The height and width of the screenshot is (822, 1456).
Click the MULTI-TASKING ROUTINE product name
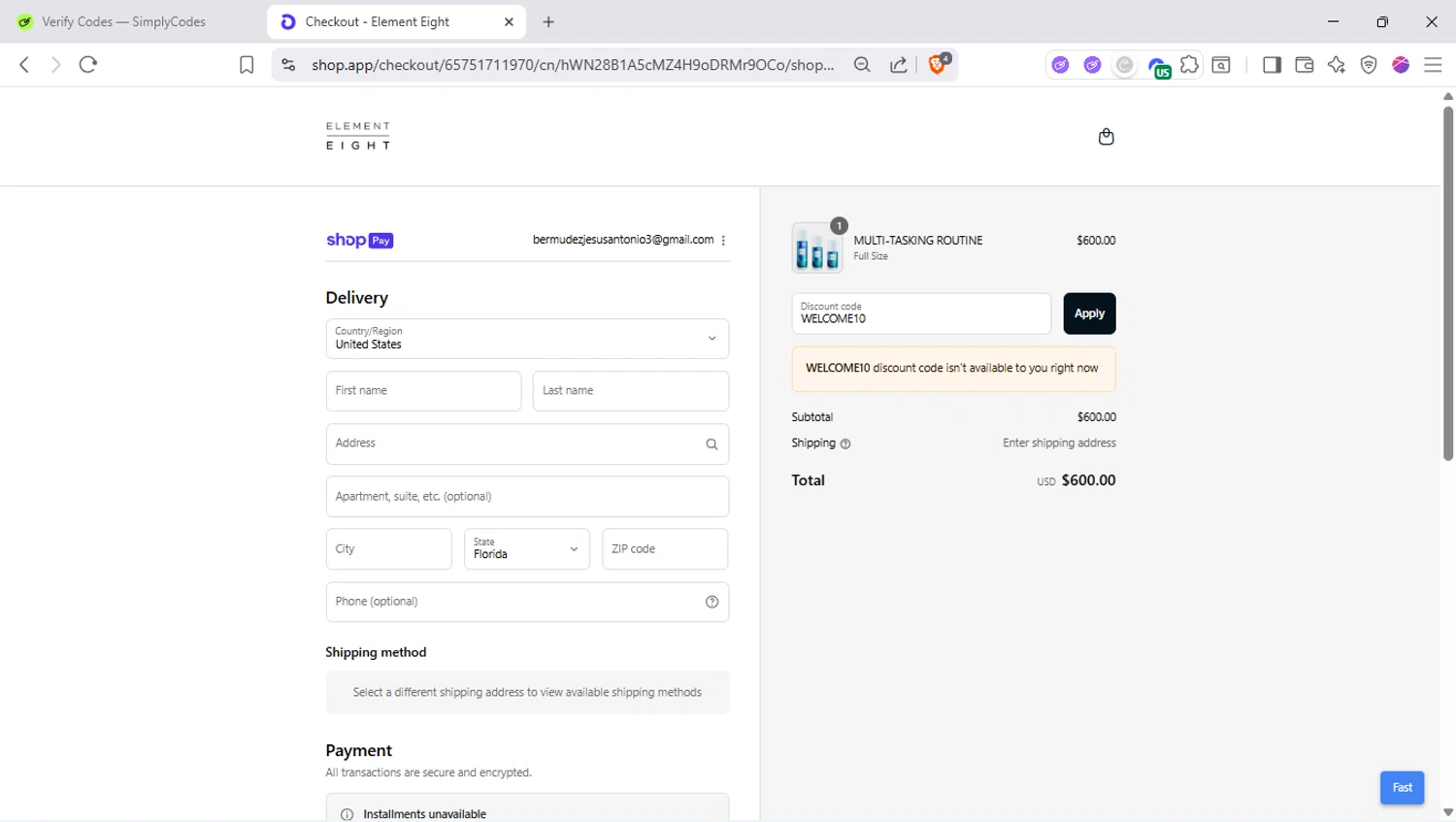[918, 241]
